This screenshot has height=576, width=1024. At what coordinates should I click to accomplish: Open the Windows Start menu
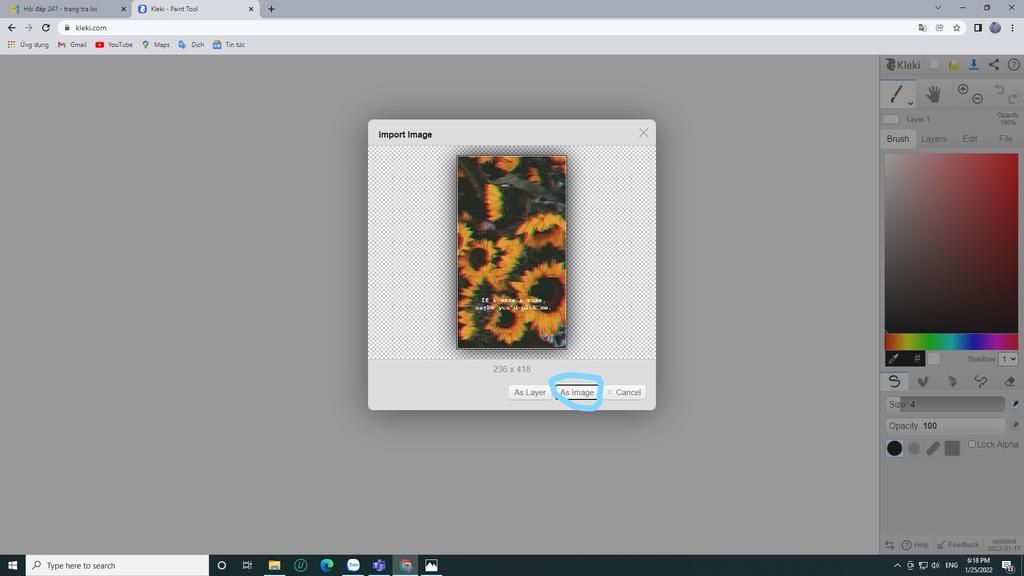pyautogui.click(x=12, y=565)
